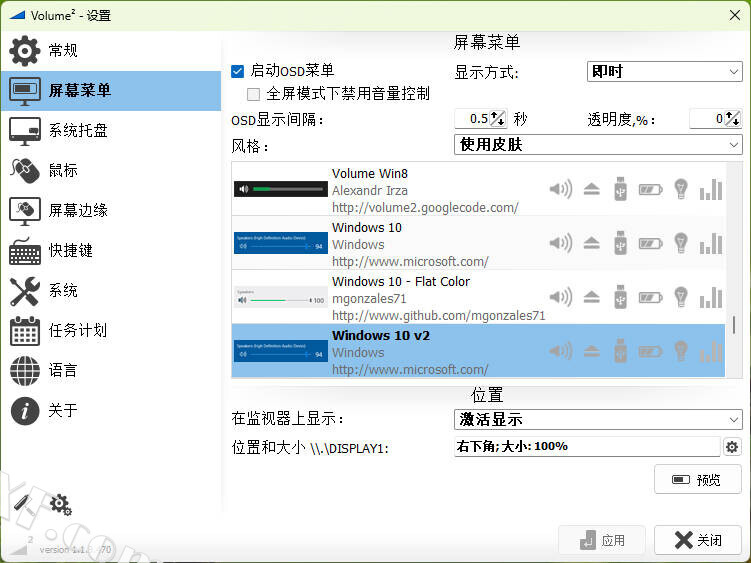Select the Volume Win8 skin thumbnail
This screenshot has height=563, width=751.
point(280,189)
